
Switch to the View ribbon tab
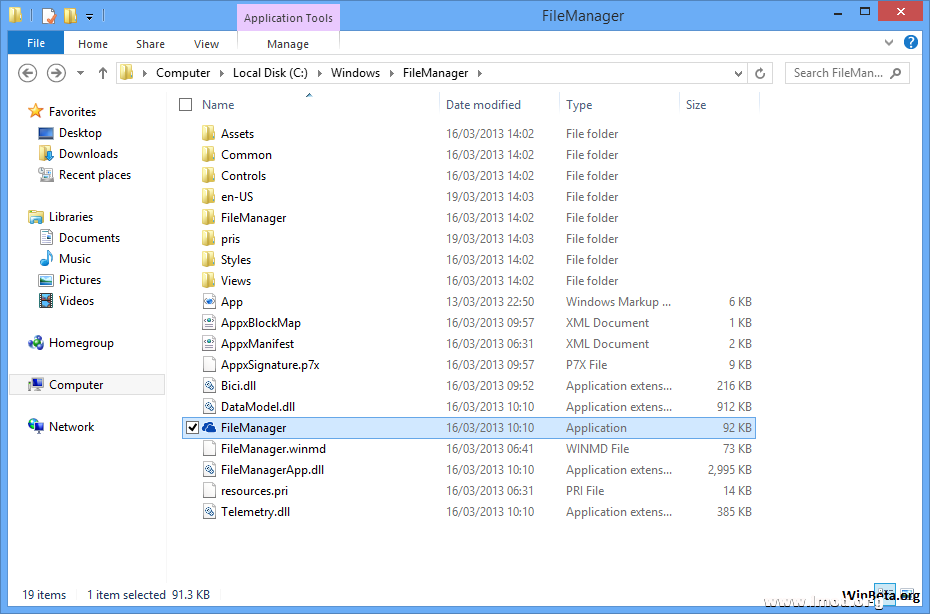[x=206, y=44]
